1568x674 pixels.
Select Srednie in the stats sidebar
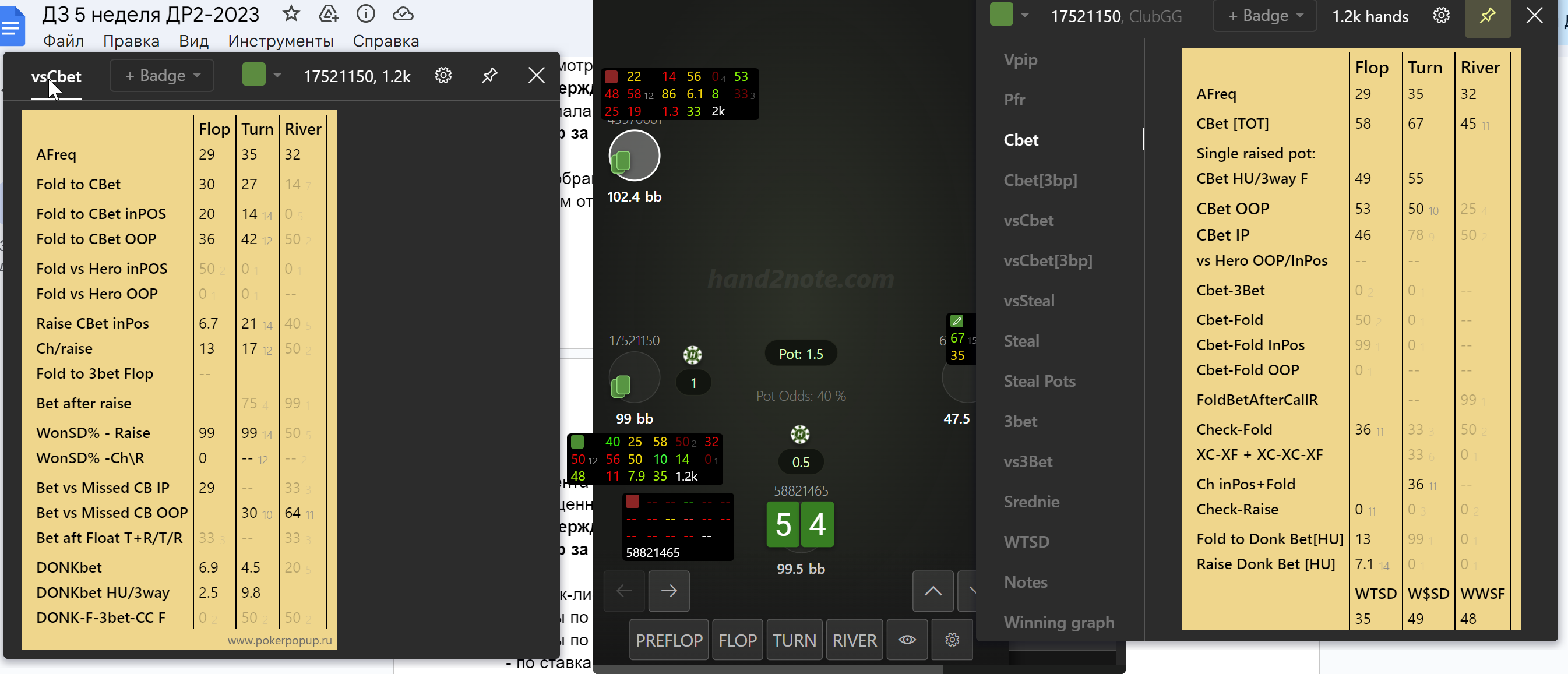click(1031, 501)
